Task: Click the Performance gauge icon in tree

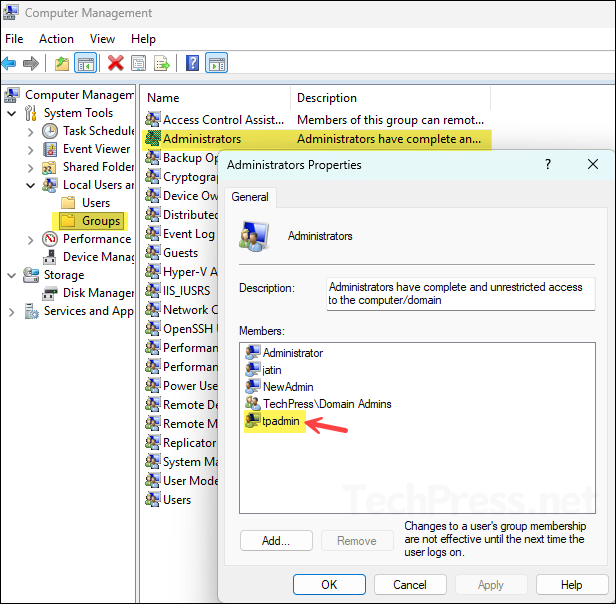Action: [50, 239]
